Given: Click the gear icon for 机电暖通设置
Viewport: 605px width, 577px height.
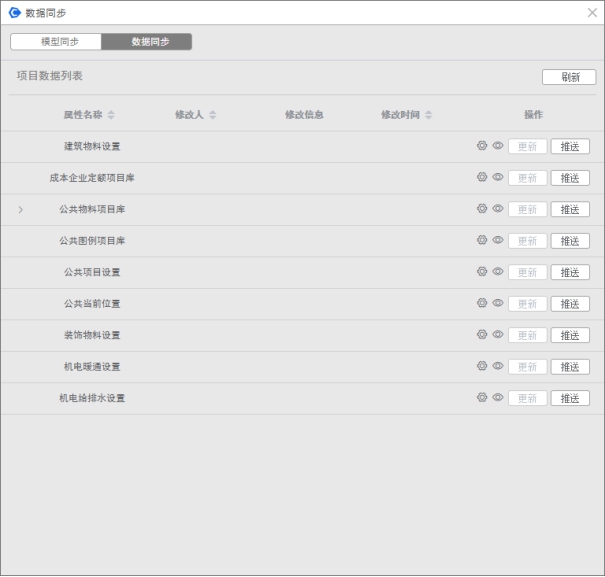Looking at the screenshot, I should click(x=481, y=366).
